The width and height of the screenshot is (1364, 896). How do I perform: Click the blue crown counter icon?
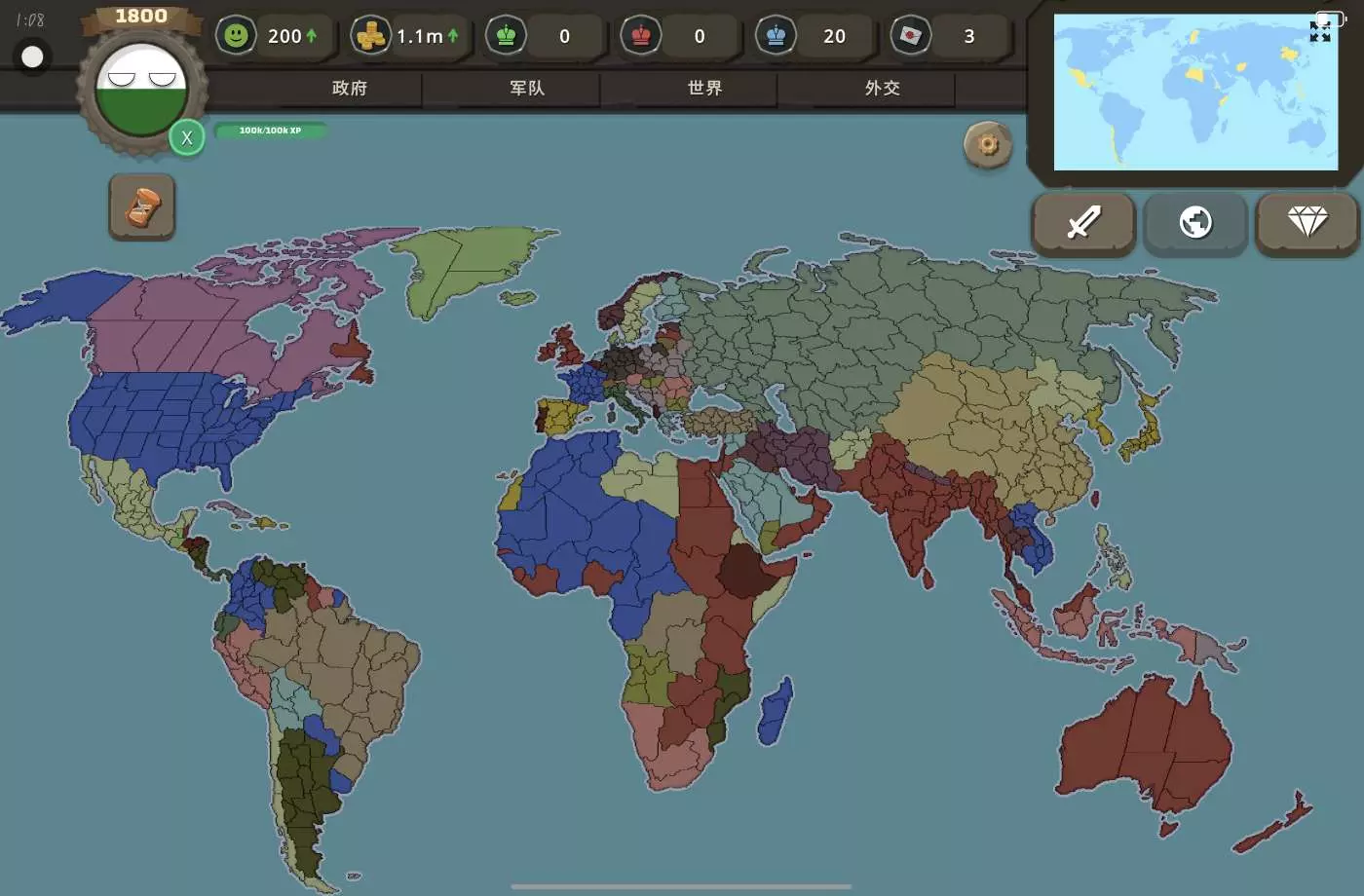[776, 36]
